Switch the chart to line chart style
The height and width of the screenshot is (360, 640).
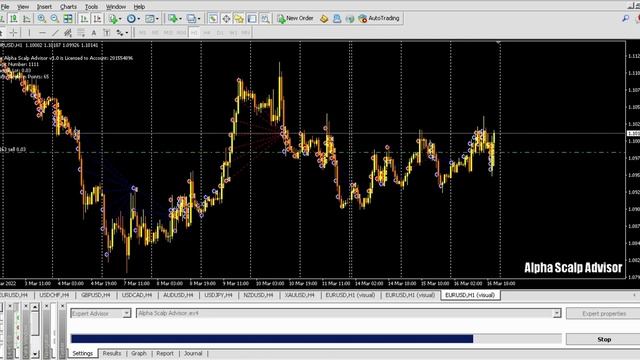27,18
